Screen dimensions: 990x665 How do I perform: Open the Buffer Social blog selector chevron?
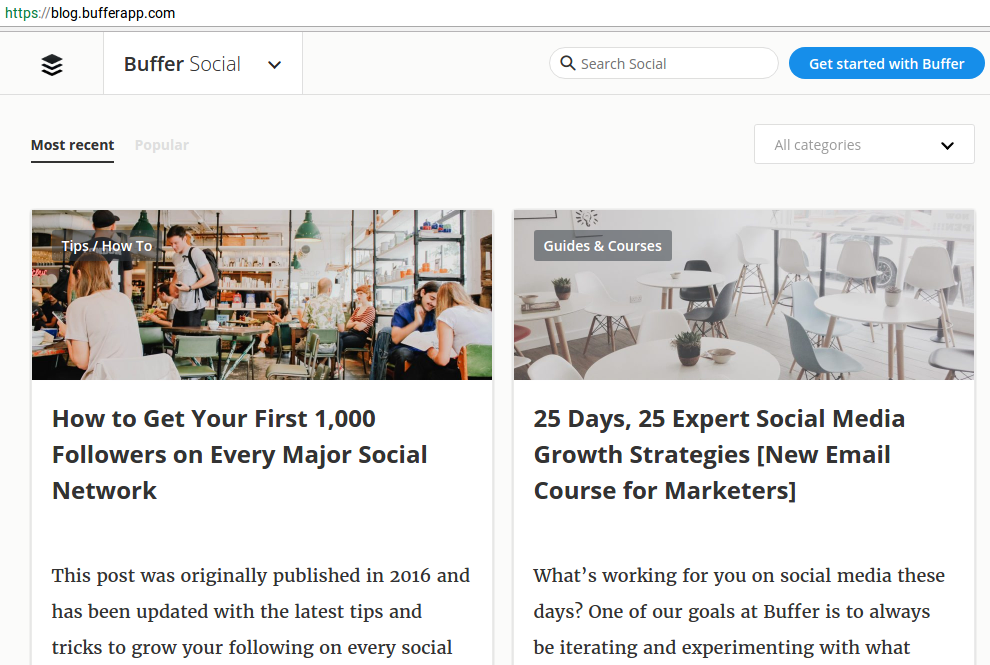tap(274, 63)
